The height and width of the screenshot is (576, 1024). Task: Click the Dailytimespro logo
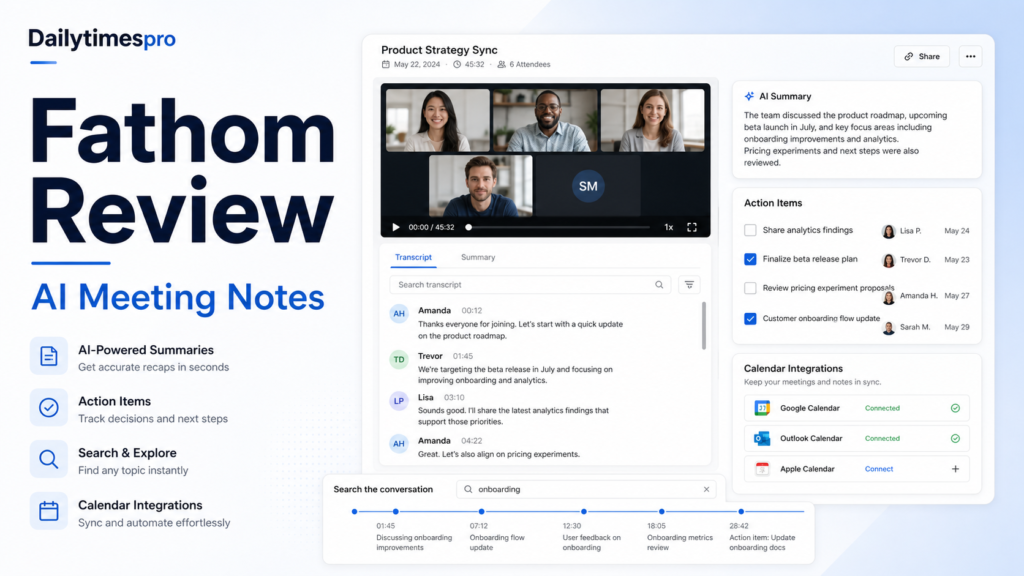coord(102,39)
